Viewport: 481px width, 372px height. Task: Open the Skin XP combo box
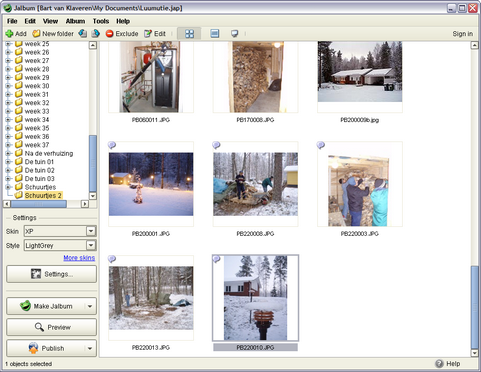coord(60,231)
